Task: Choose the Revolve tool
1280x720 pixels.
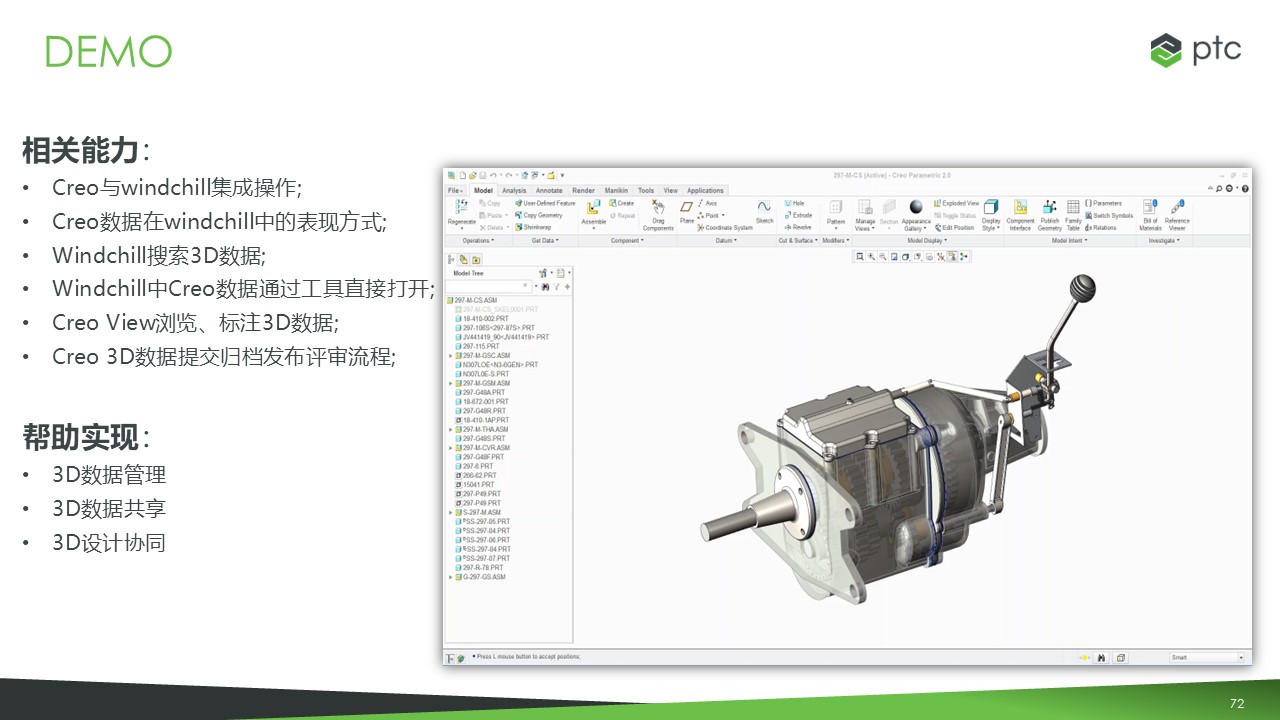Action: (x=799, y=227)
